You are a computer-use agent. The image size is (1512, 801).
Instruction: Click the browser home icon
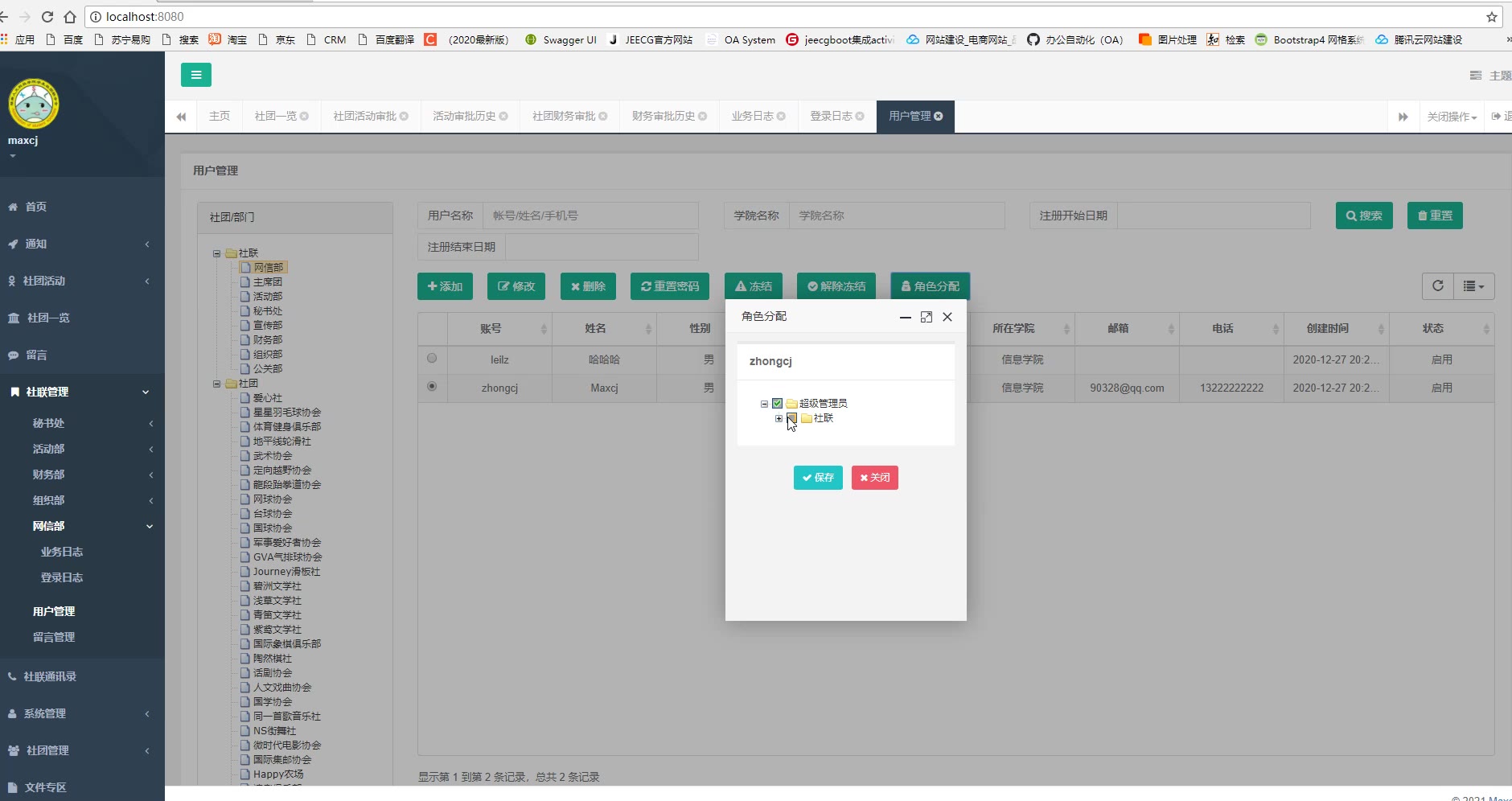[70, 17]
